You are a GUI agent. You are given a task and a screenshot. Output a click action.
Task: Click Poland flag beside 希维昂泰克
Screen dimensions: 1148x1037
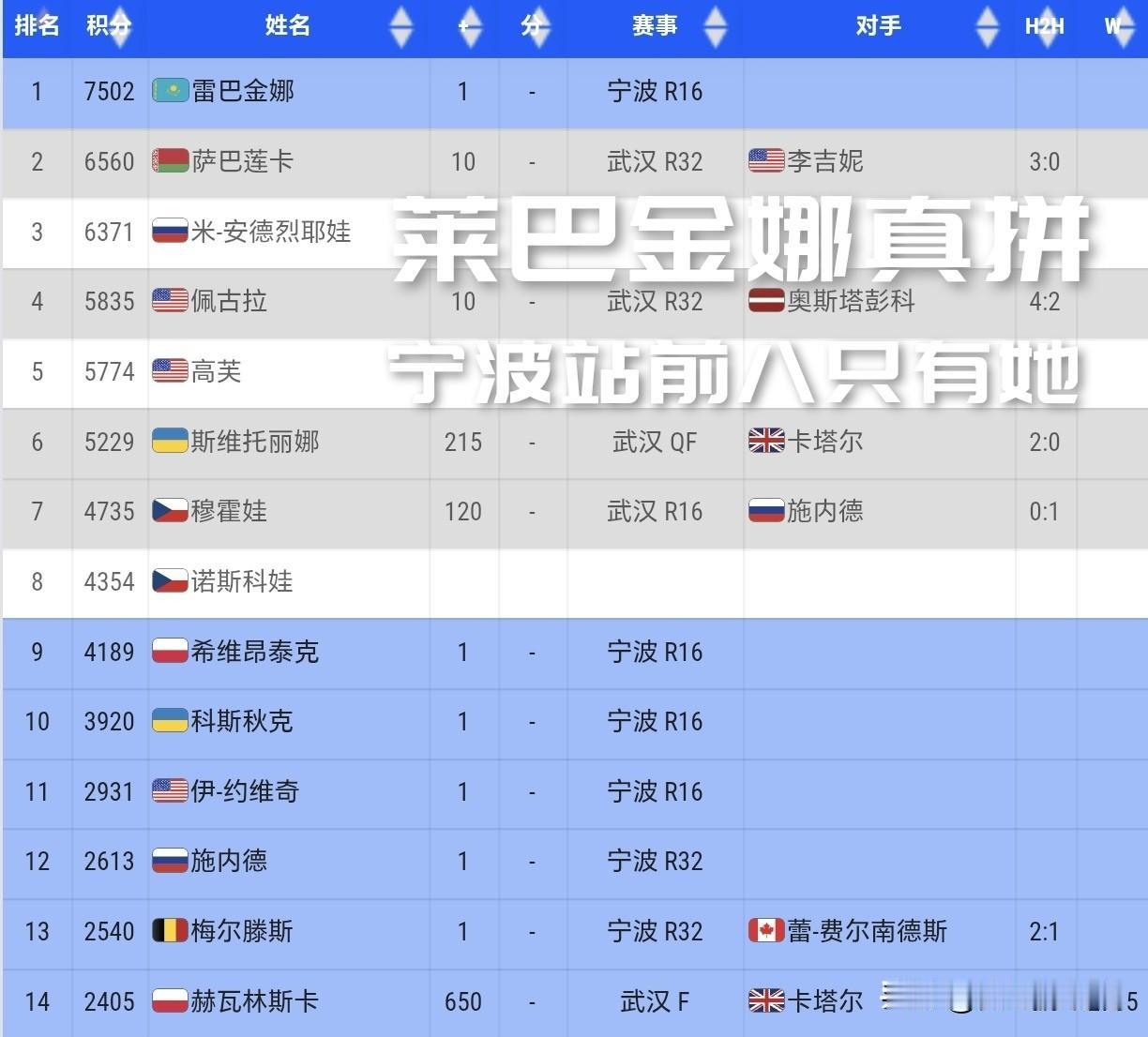pos(171,652)
